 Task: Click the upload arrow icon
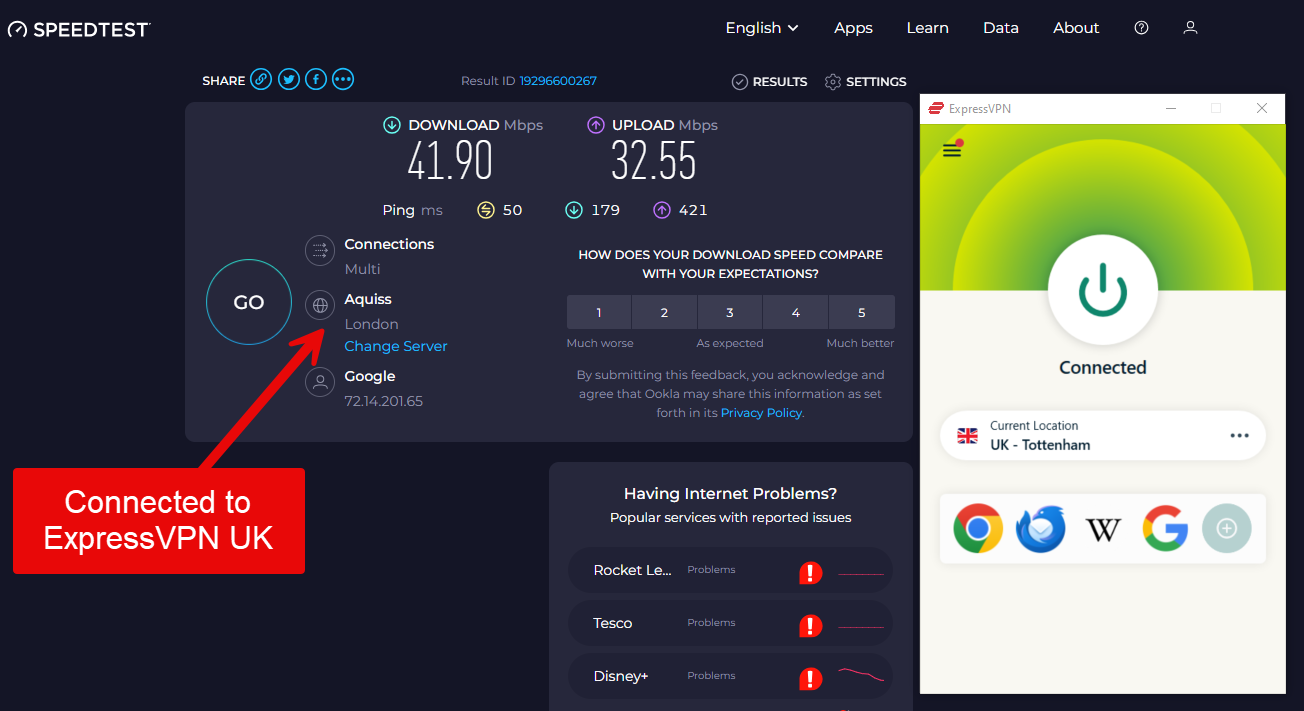(596, 125)
